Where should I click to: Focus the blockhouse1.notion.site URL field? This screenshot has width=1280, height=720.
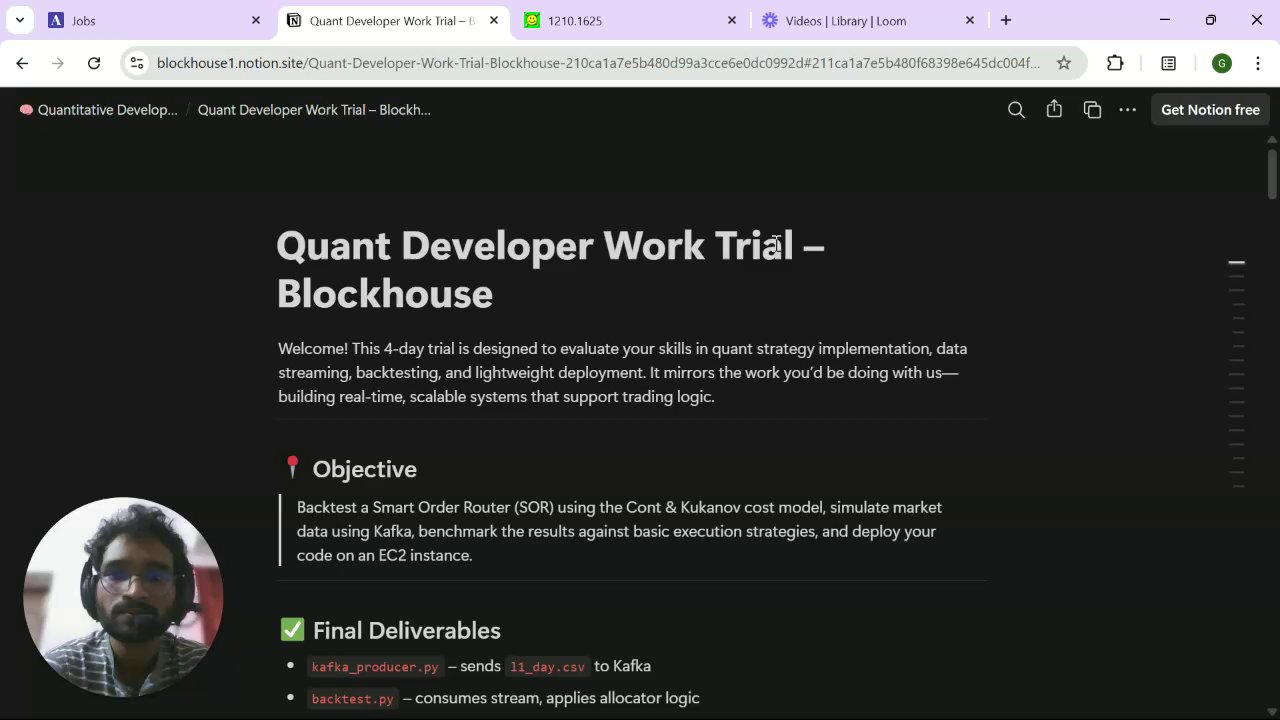coord(598,63)
